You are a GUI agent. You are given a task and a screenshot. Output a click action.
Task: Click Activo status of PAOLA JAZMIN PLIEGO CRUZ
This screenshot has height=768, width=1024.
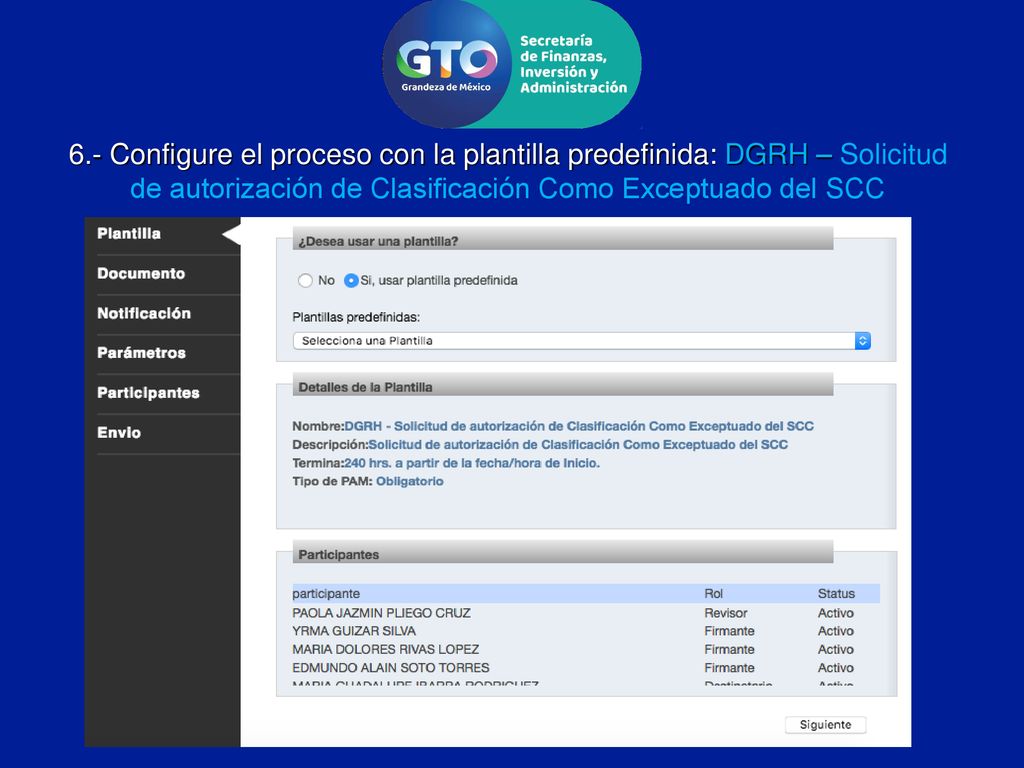[836, 613]
